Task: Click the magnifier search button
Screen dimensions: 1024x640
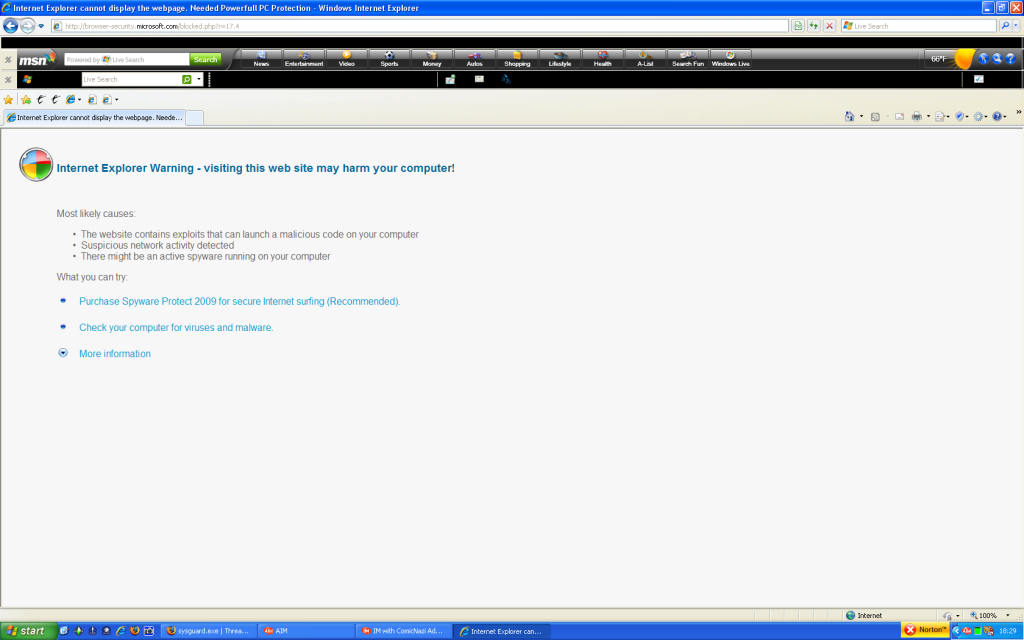Action: 1005,26
